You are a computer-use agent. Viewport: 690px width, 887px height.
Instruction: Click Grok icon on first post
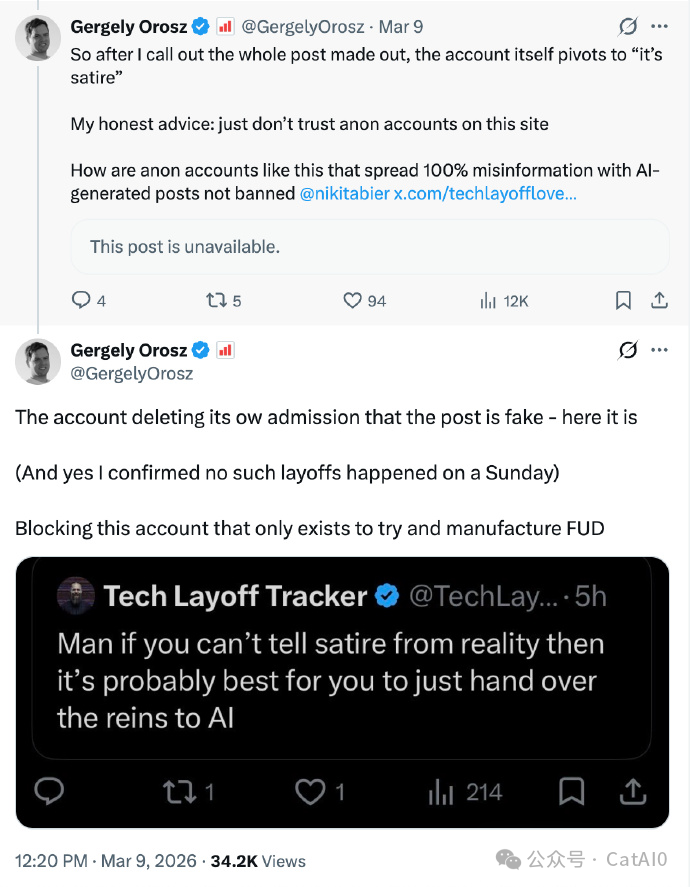point(628,27)
